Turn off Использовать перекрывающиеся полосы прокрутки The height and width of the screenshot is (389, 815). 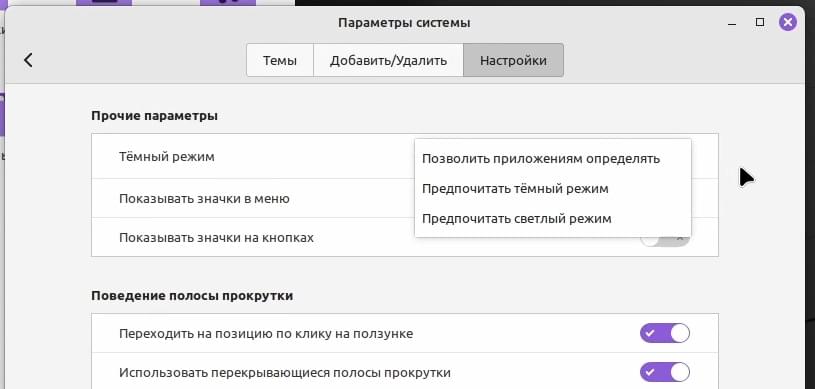pos(665,372)
